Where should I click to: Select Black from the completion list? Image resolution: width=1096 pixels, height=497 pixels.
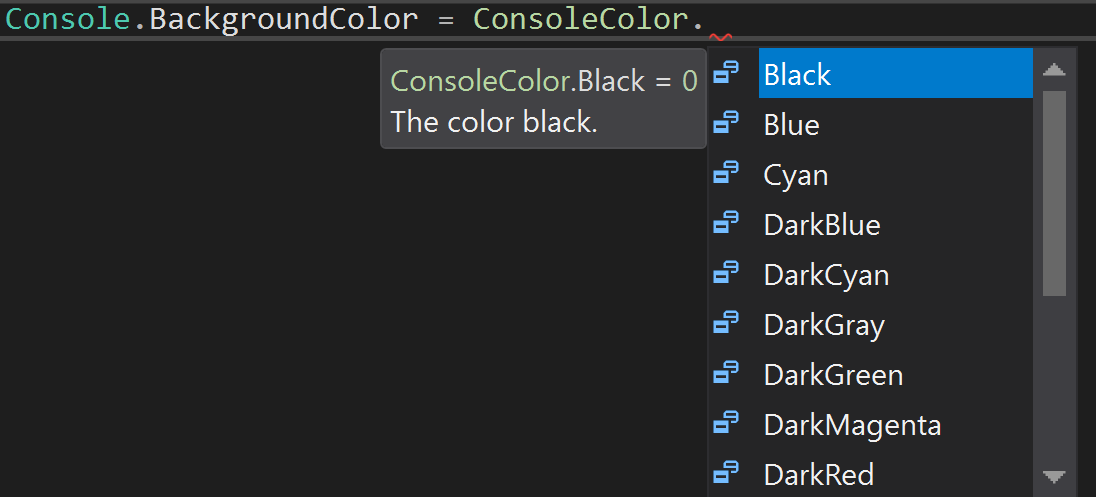[895, 73]
